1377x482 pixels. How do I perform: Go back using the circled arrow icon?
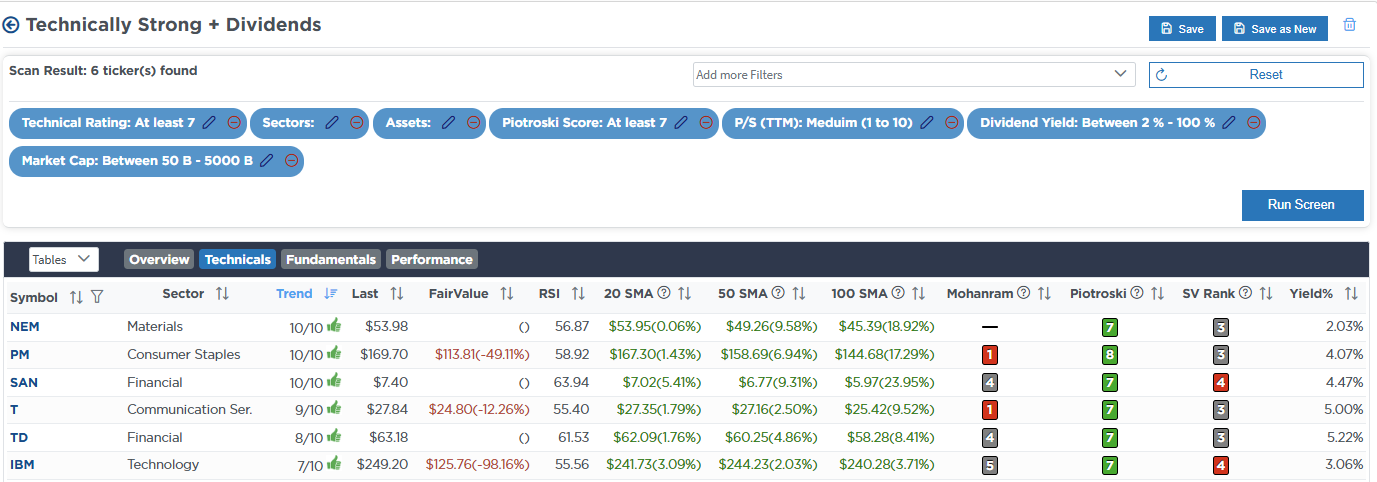click(12, 25)
